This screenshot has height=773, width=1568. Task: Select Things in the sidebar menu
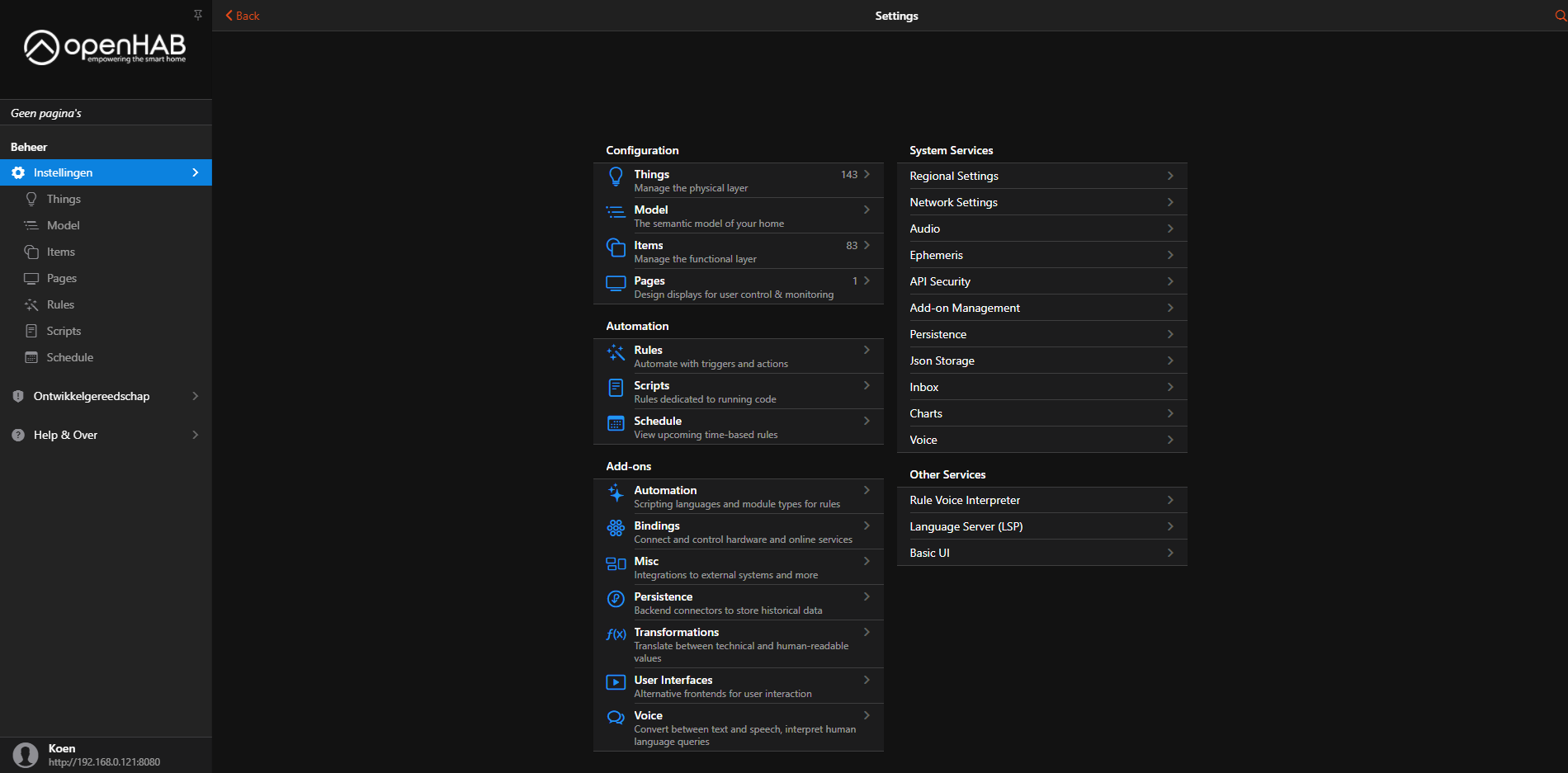(x=106, y=199)
